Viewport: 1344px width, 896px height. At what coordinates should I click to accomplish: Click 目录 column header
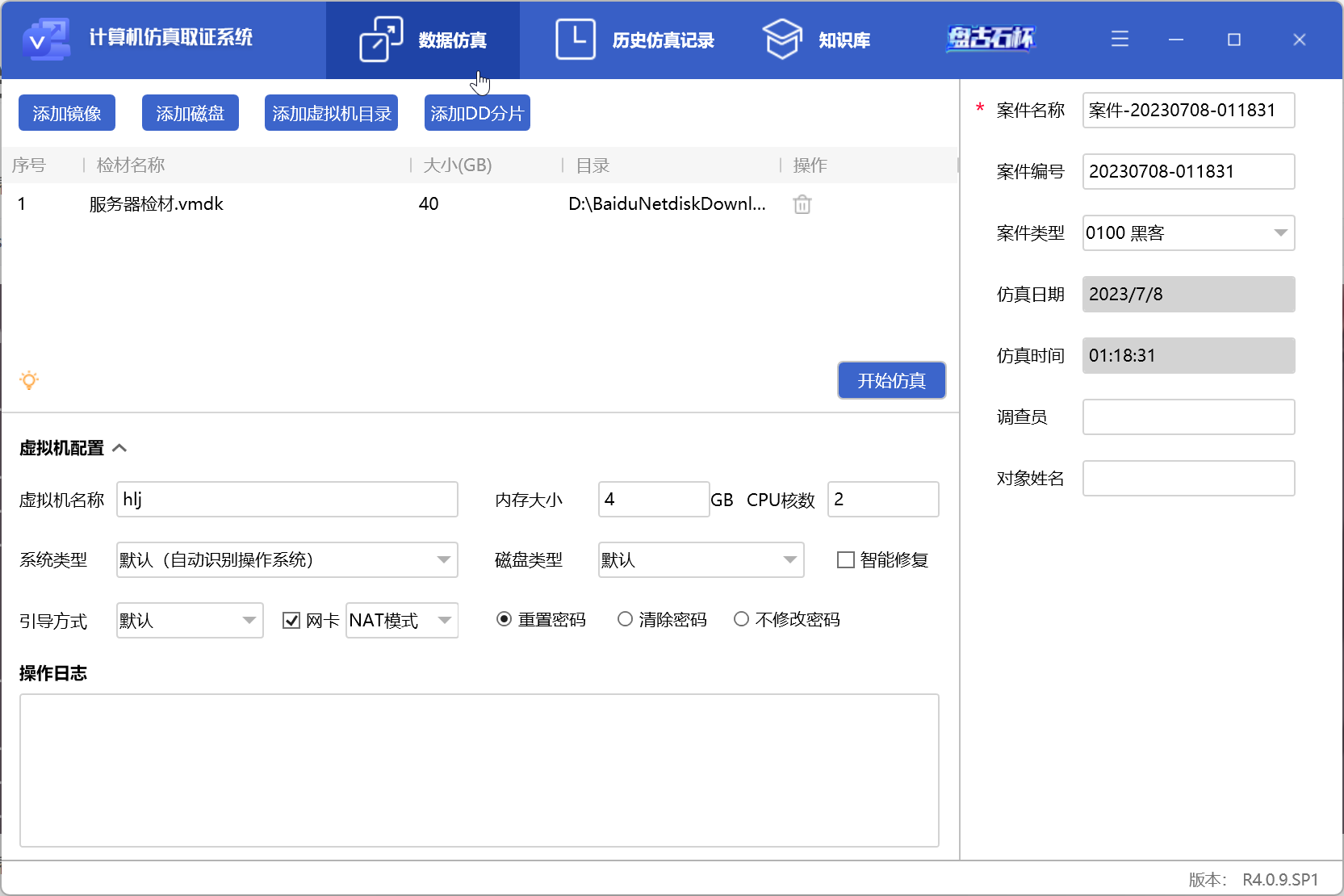pos(592,165)
